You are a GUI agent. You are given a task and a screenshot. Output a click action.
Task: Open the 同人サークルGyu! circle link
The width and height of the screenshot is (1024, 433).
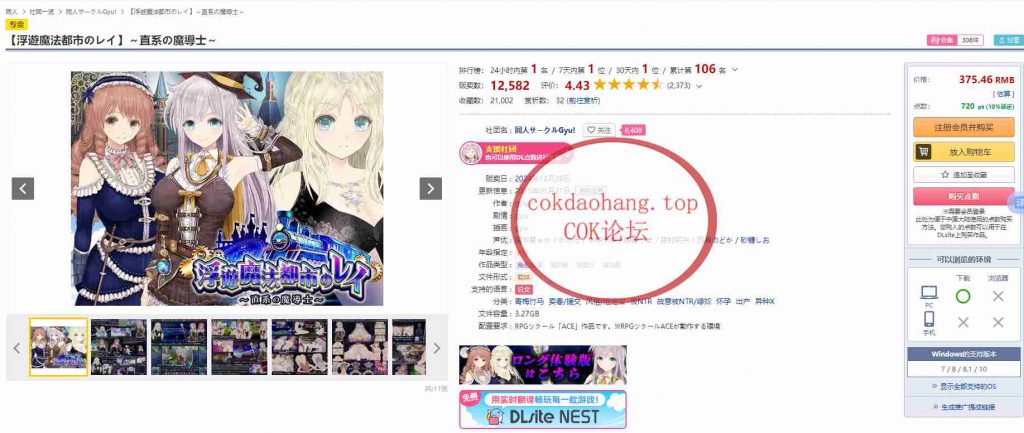[x=545, y=130]
